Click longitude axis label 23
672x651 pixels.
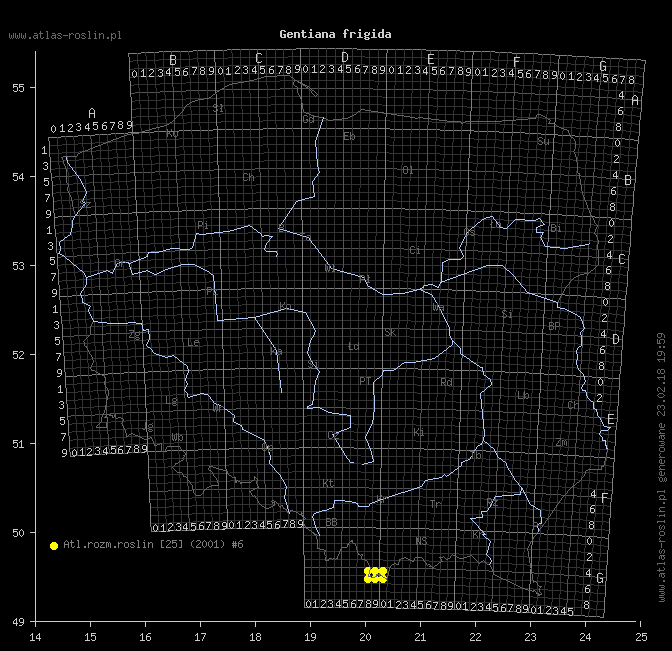(x=531, y=637)
